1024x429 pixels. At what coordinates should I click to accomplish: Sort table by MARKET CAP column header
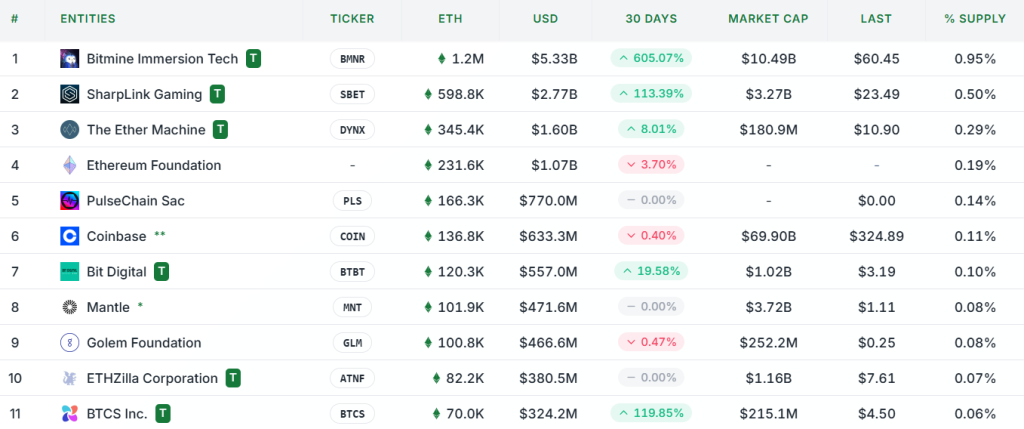pyautogui.click(x=766, y=19)
